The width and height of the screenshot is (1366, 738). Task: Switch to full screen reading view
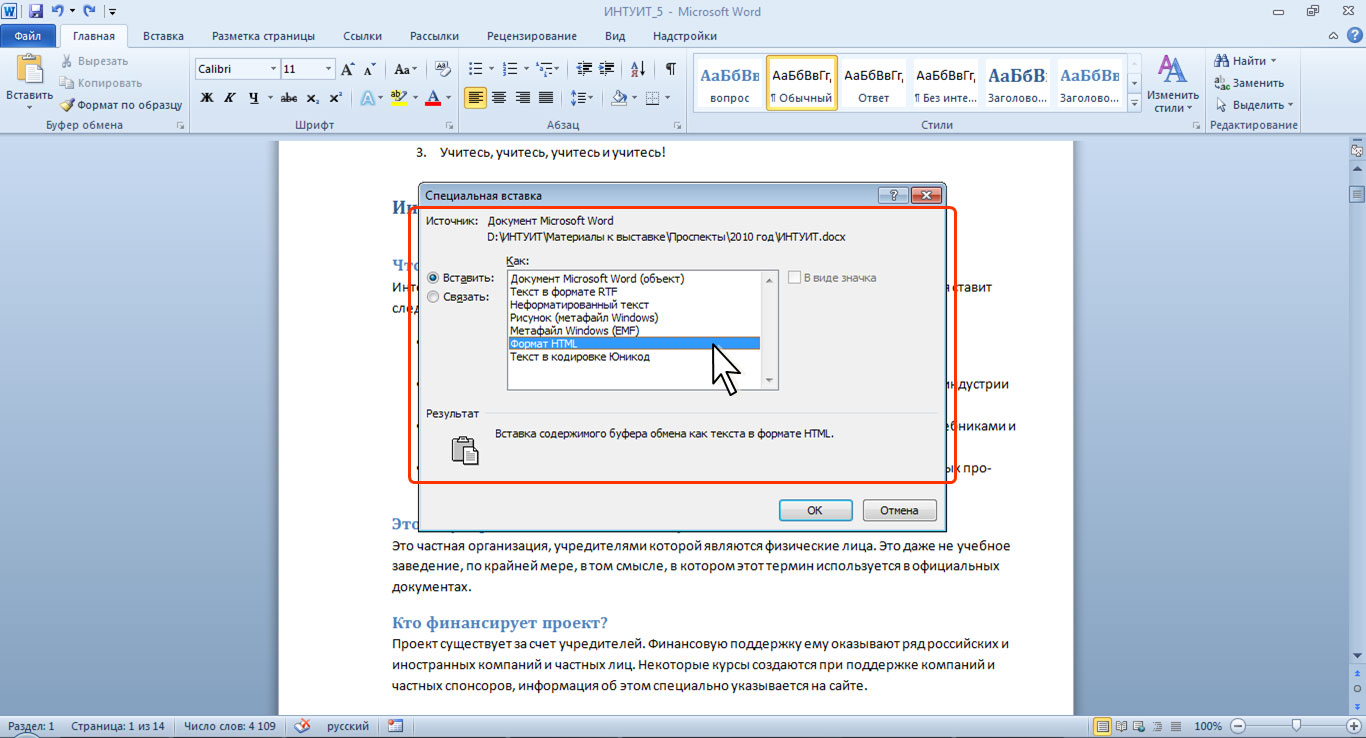pos(1123,726)
